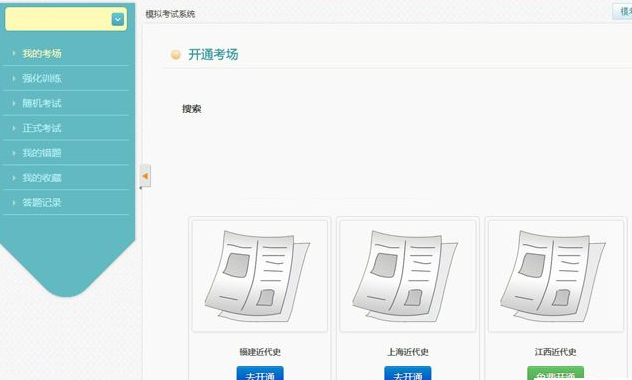Click the top-right 模考 button
632x380 pixels.
[622, 11]
